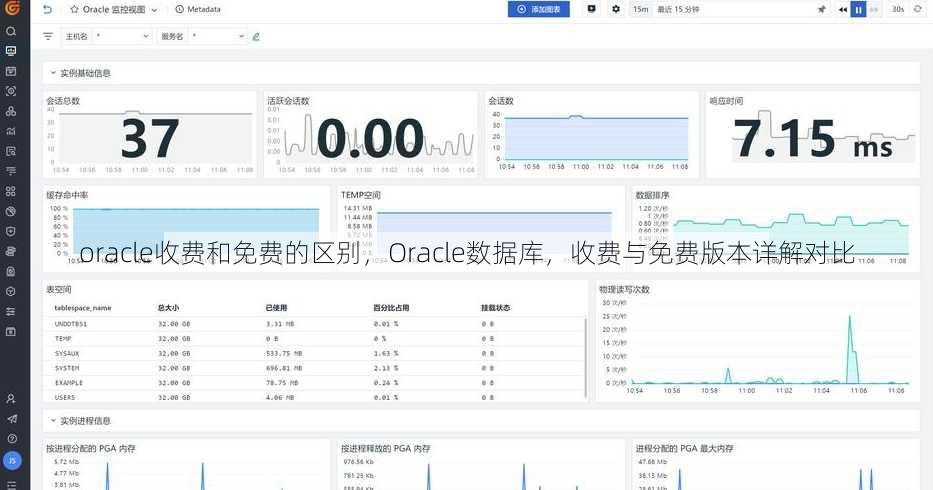This screenshot has width=933, height=490.
Task: Open the 服务名 filter dropdown
Action: point(217,36)
